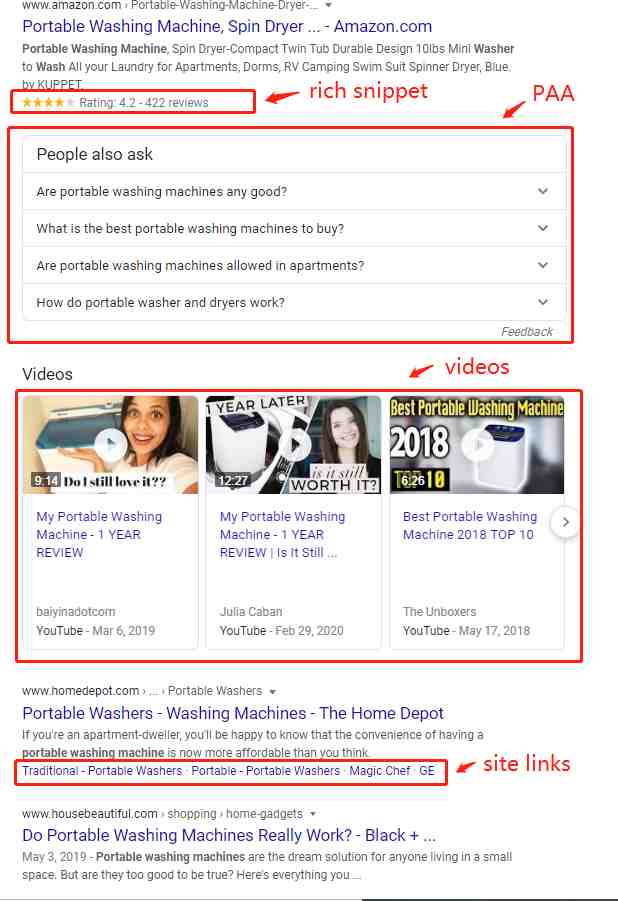Click the videos carousel next arrow

coord(566,522)
